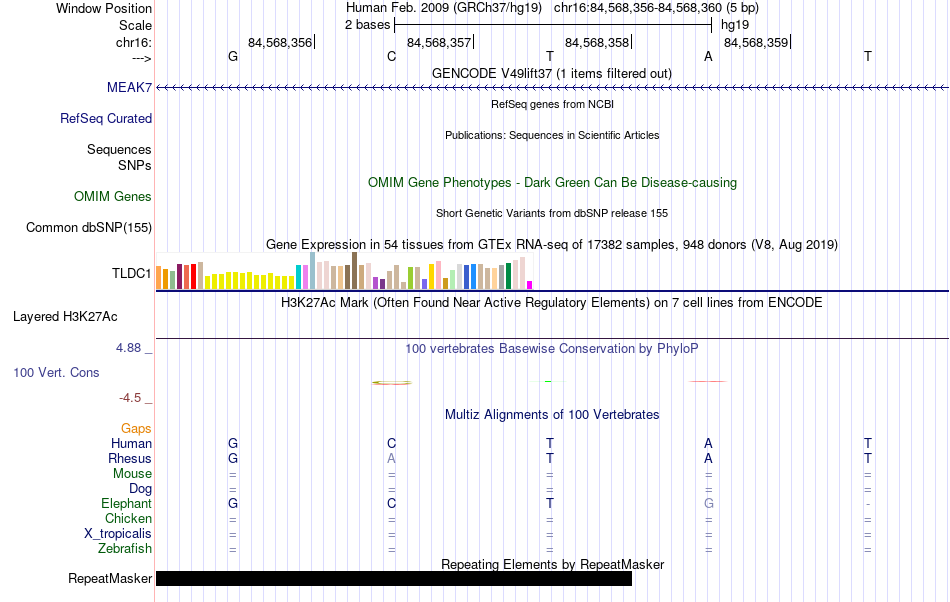Viewport: 950px width, 602px height.
Task: Click the hg19 label beside scale bar
Action: [735, 25]
